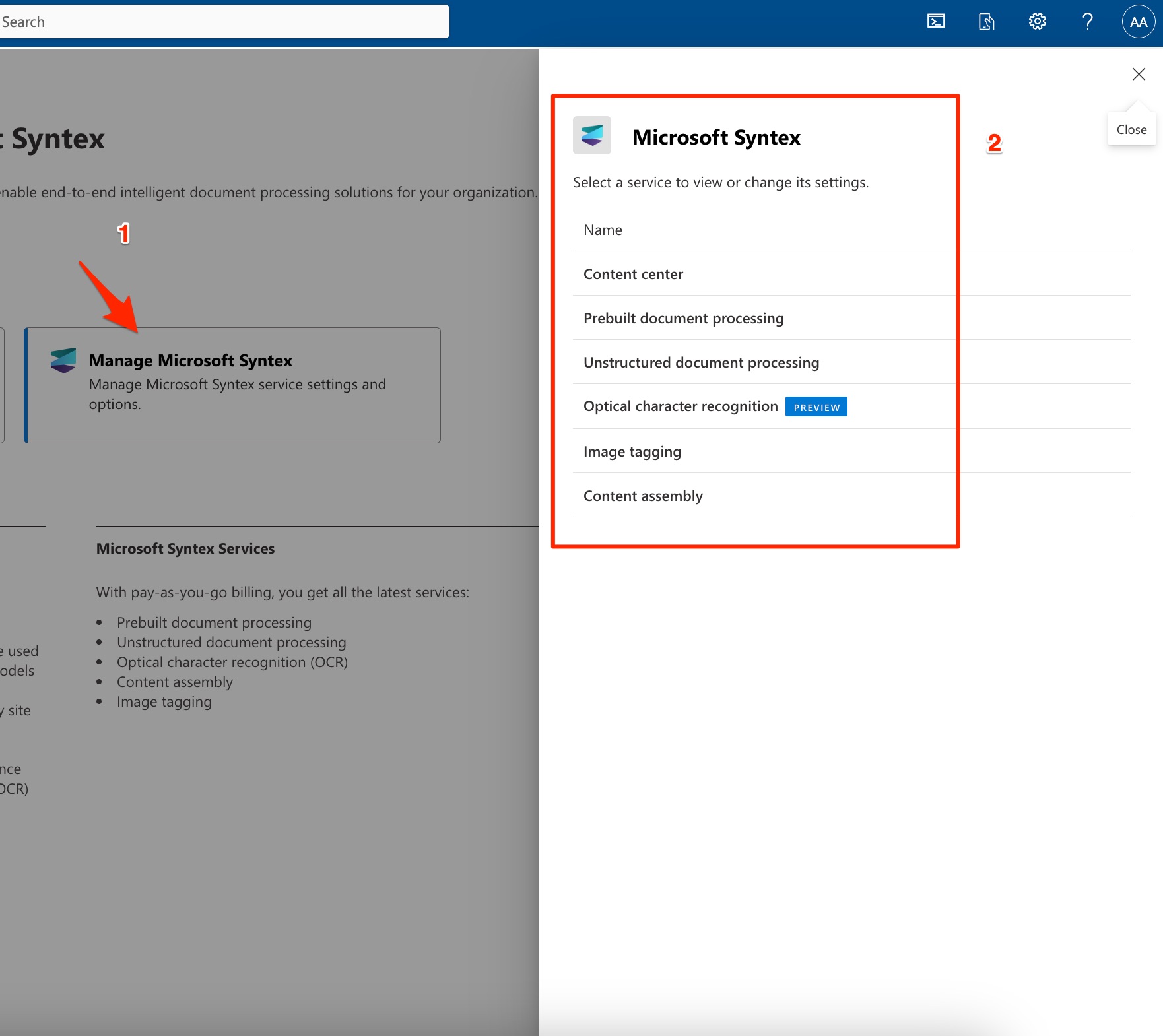
Task: Open Help via the question mark icon
Action: (x=1087, y=21)
